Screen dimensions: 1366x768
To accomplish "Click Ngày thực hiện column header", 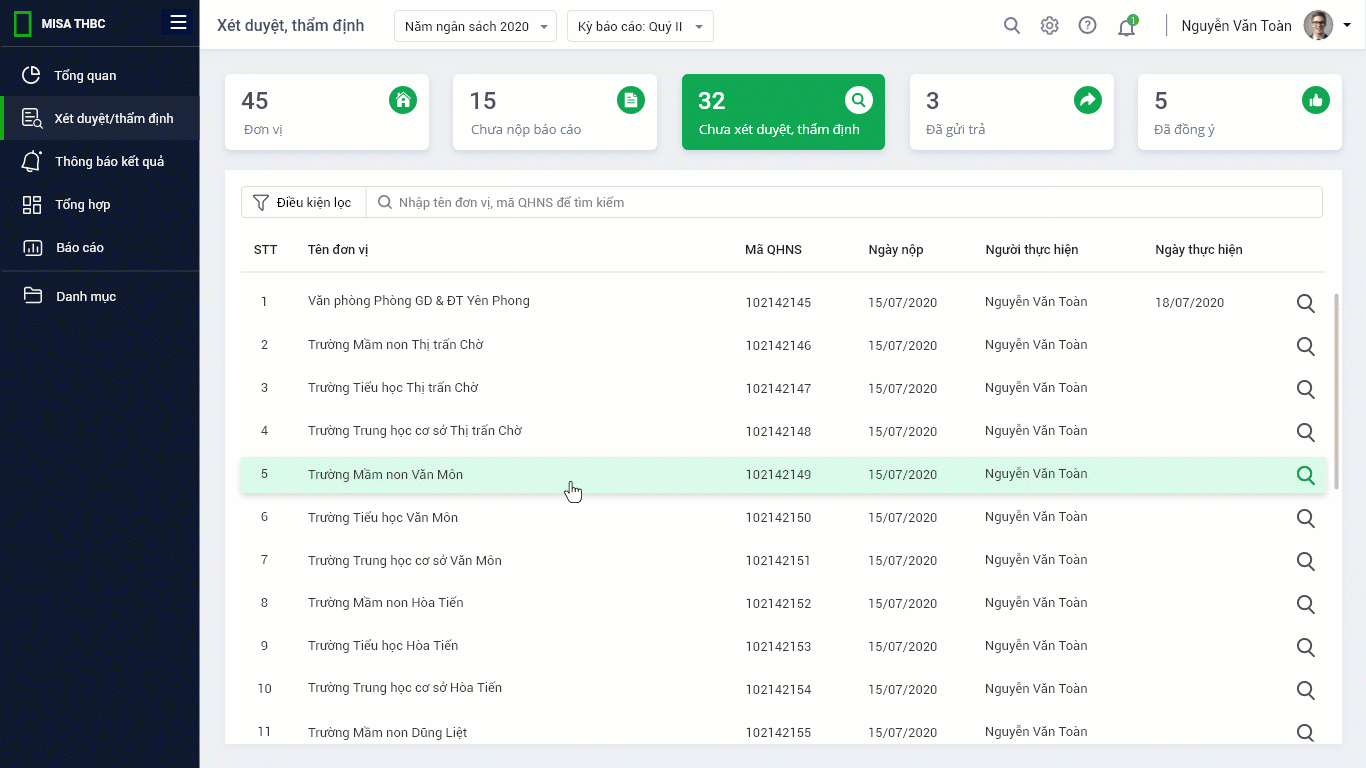I will coord(1199,249).
